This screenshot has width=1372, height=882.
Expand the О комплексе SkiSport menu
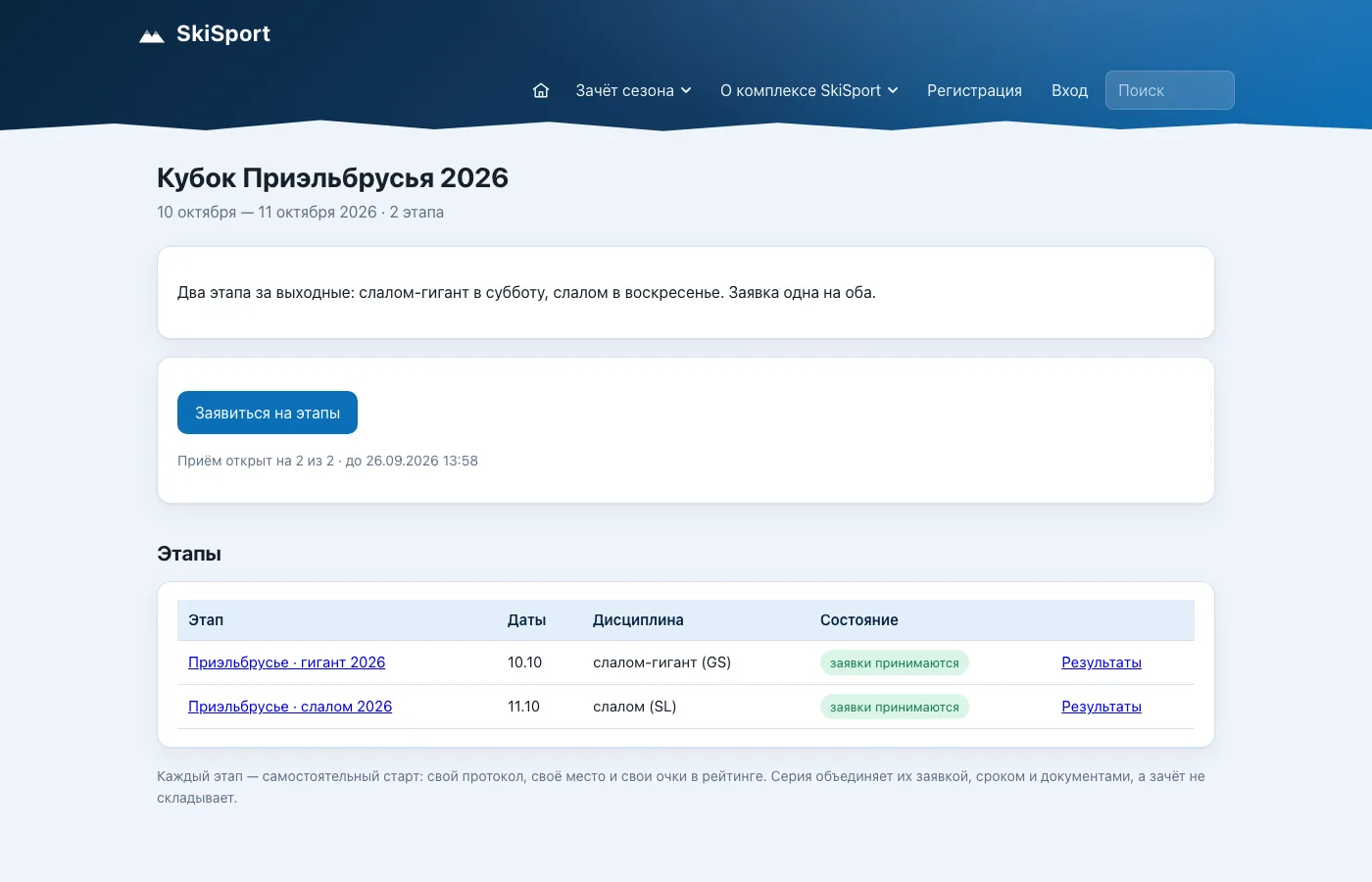click(x=808, y=90)
